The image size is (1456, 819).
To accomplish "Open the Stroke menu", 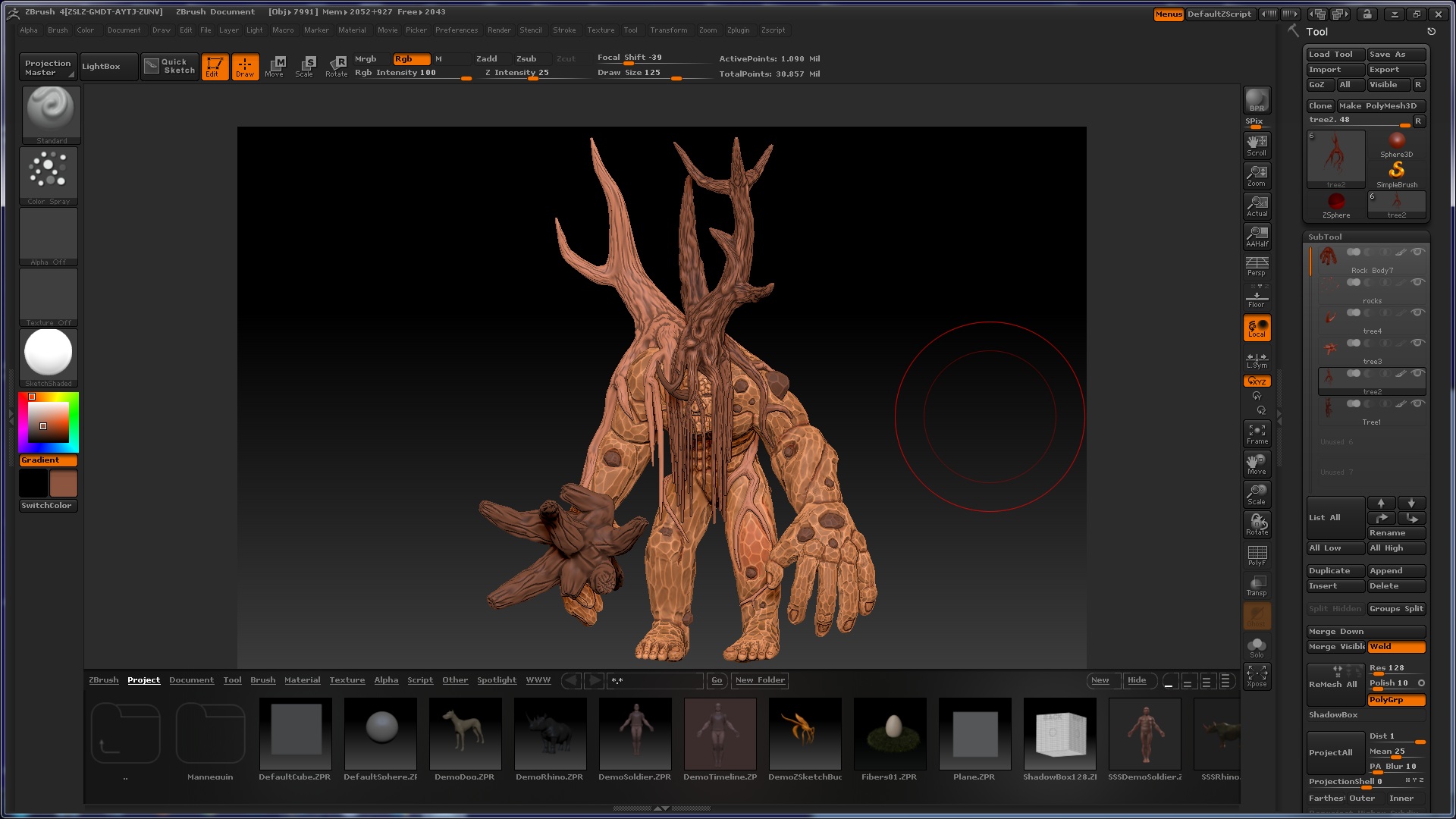I will (x=564, y=30).
